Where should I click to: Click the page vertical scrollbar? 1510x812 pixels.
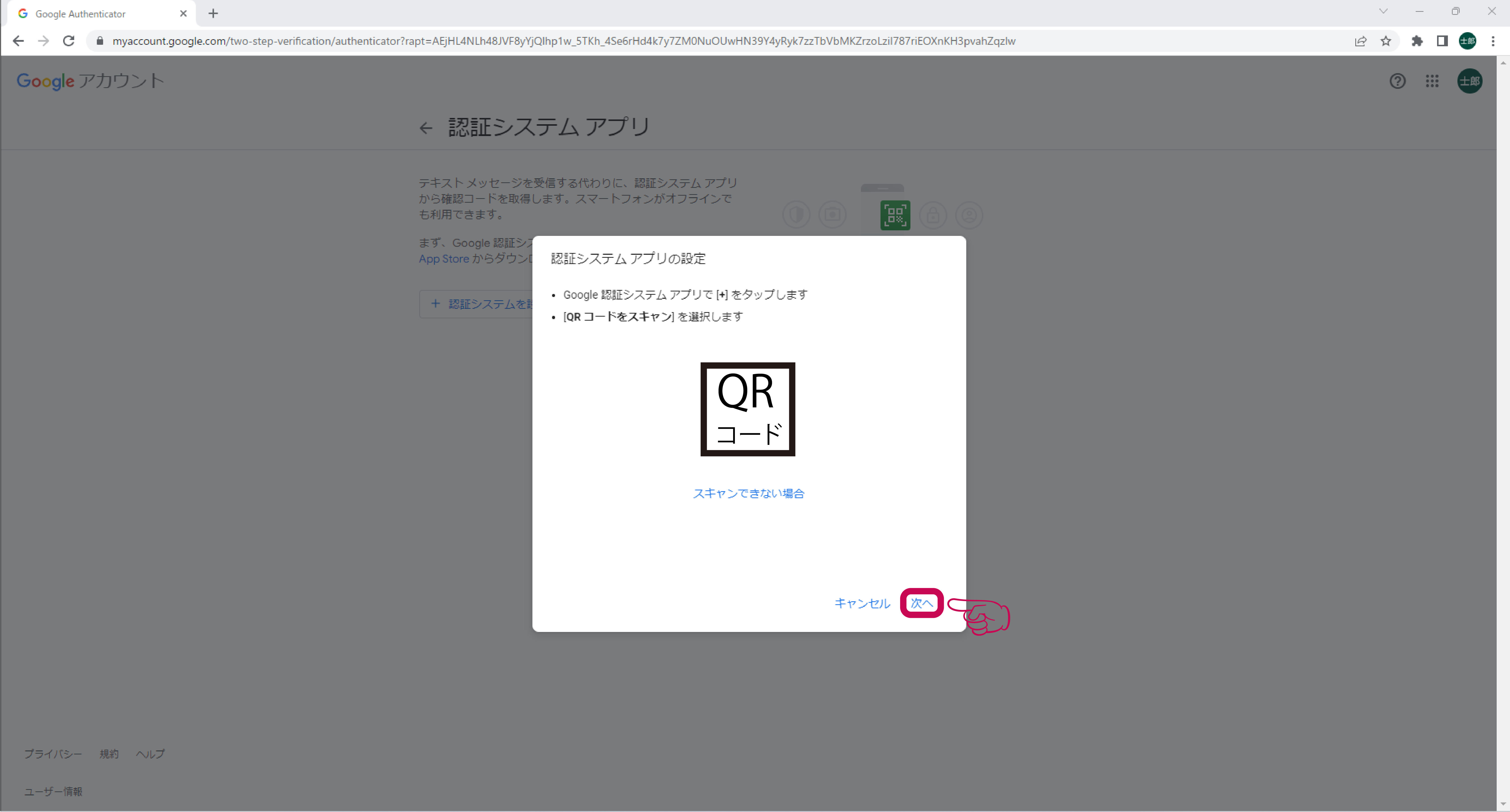[1503, 434]
